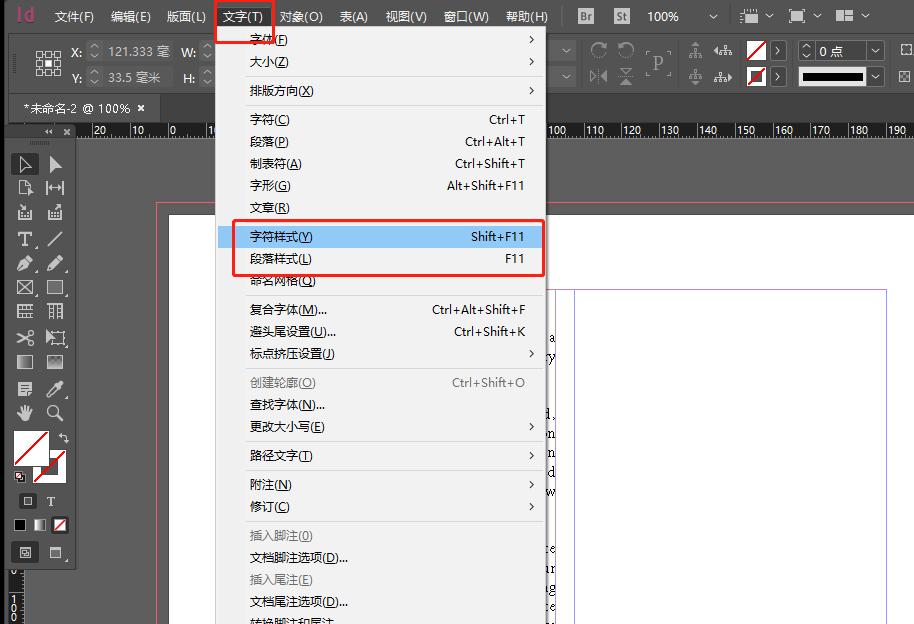Screen dimensions: 914x624
Task: Select the Vertical Grid tool
Action: tap(55, 311)
